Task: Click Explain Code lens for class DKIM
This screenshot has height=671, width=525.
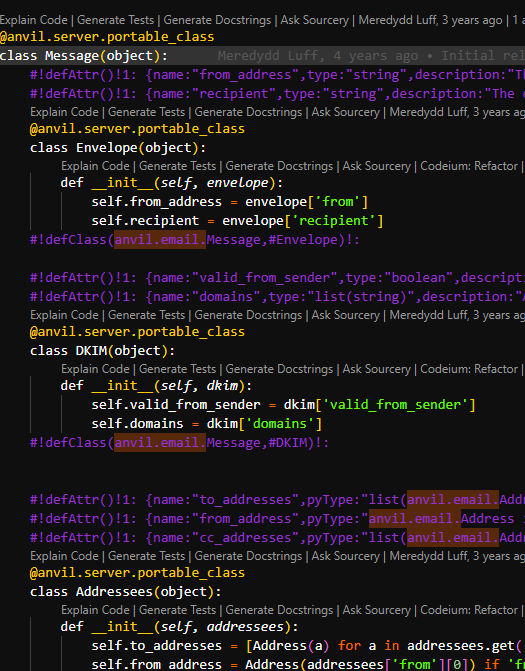Action: point(64,315)
